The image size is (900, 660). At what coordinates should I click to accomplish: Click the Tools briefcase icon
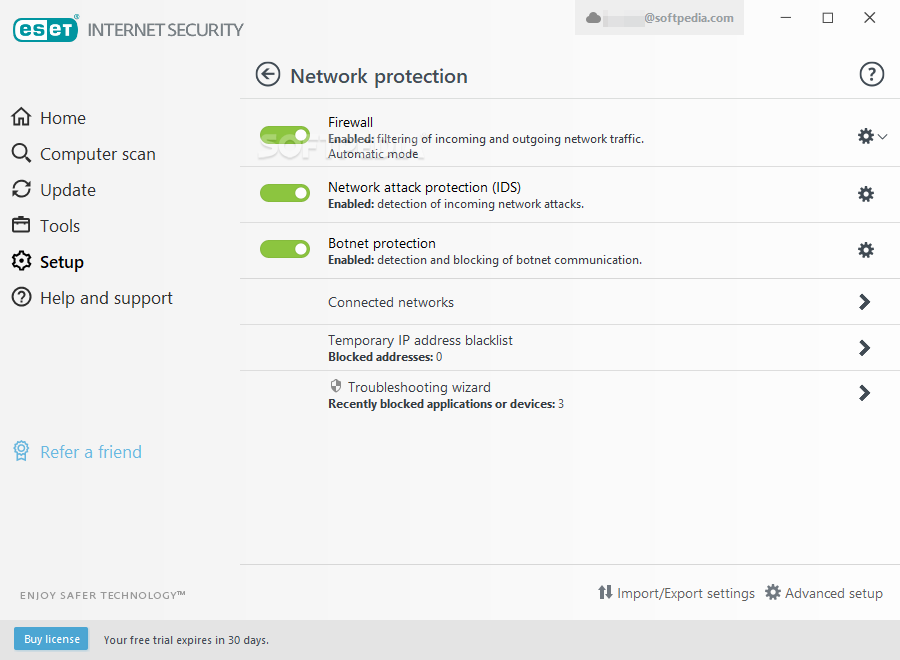pos(21,224)
